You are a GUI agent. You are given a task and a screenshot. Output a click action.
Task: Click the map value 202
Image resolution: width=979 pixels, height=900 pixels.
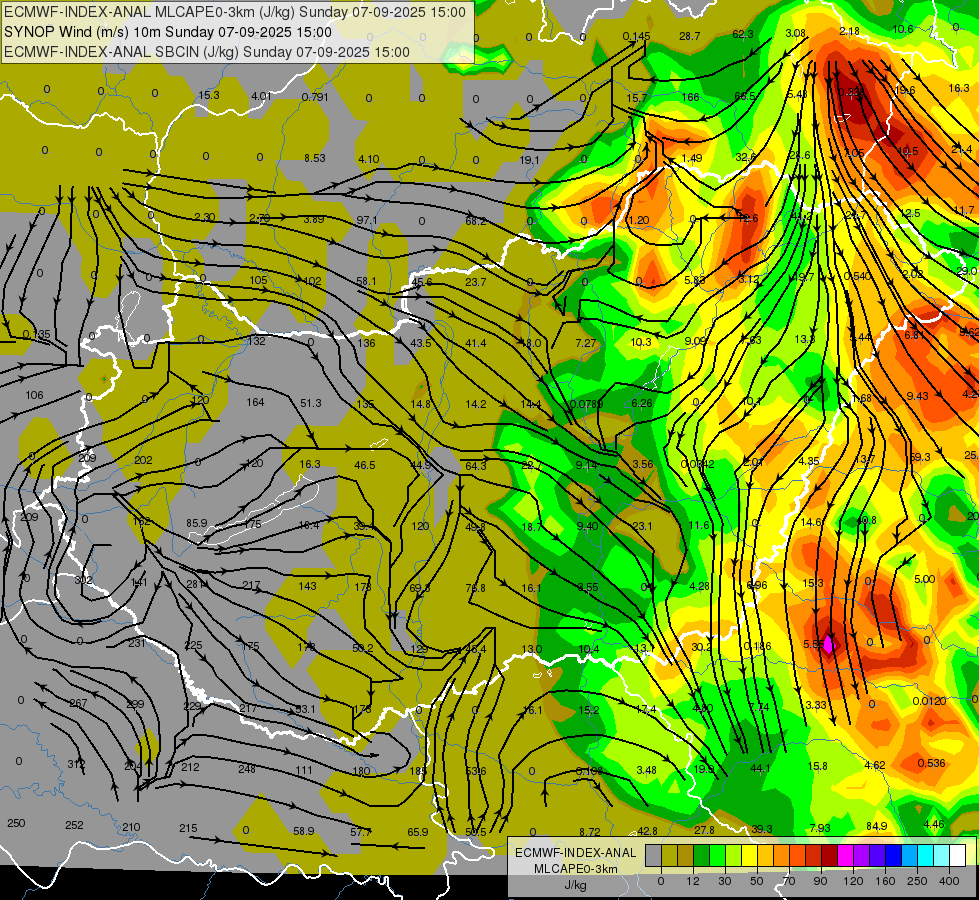143,460
